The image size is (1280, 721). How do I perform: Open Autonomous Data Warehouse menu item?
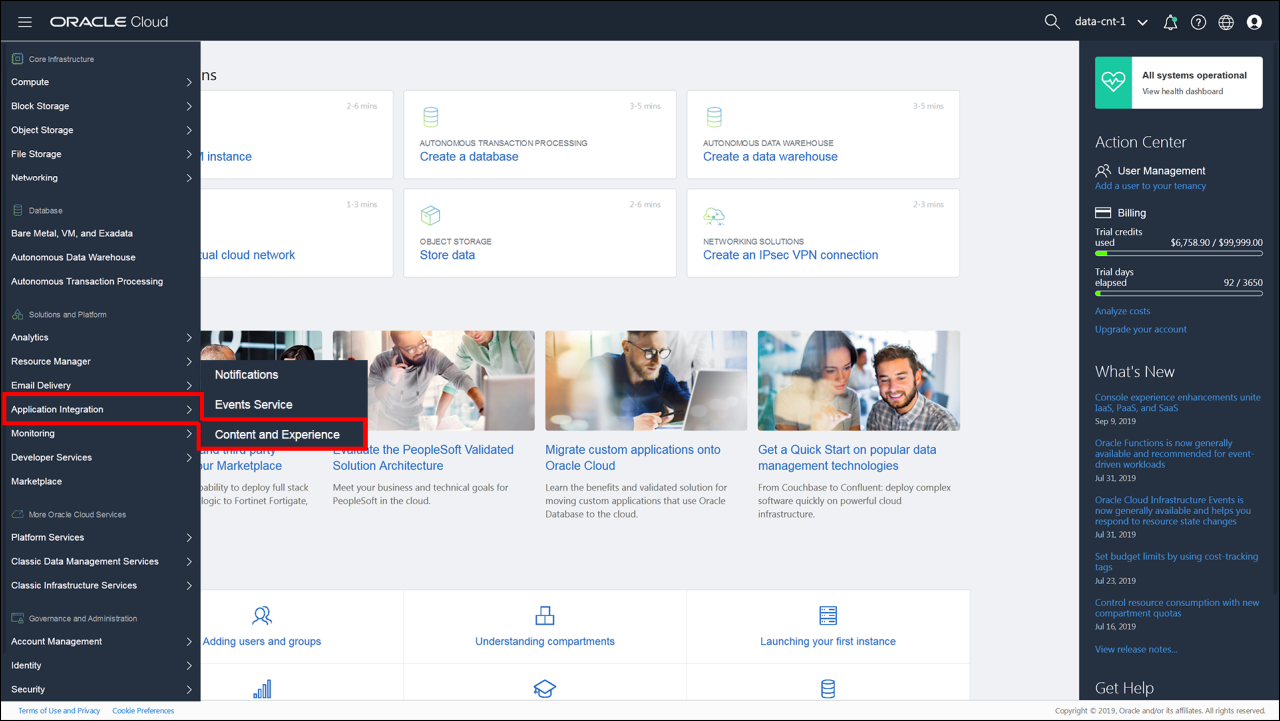pyautogui.click(x=73, y=257)
